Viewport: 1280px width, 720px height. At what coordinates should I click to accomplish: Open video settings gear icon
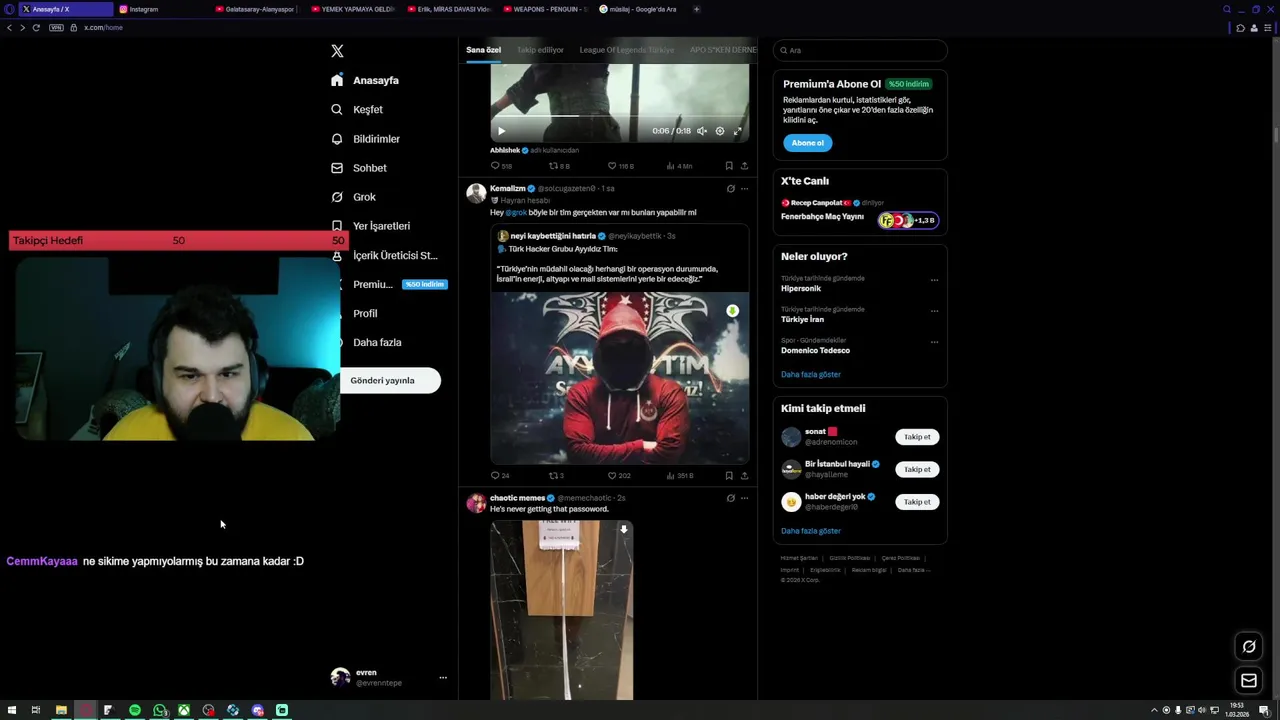pos(720,131)
